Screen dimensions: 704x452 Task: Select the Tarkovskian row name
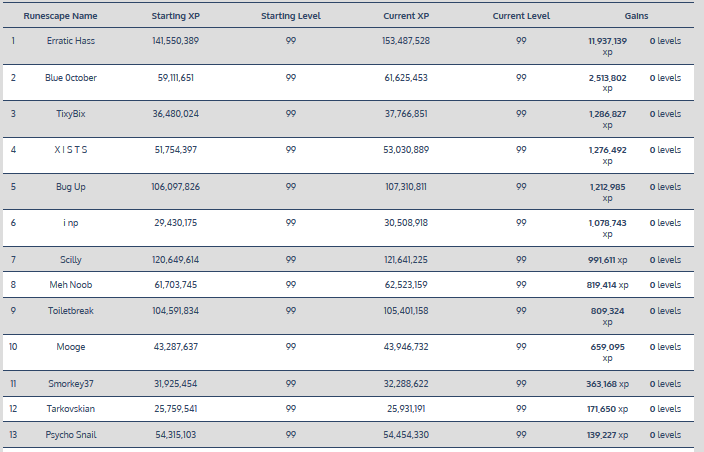click(71, 409)
